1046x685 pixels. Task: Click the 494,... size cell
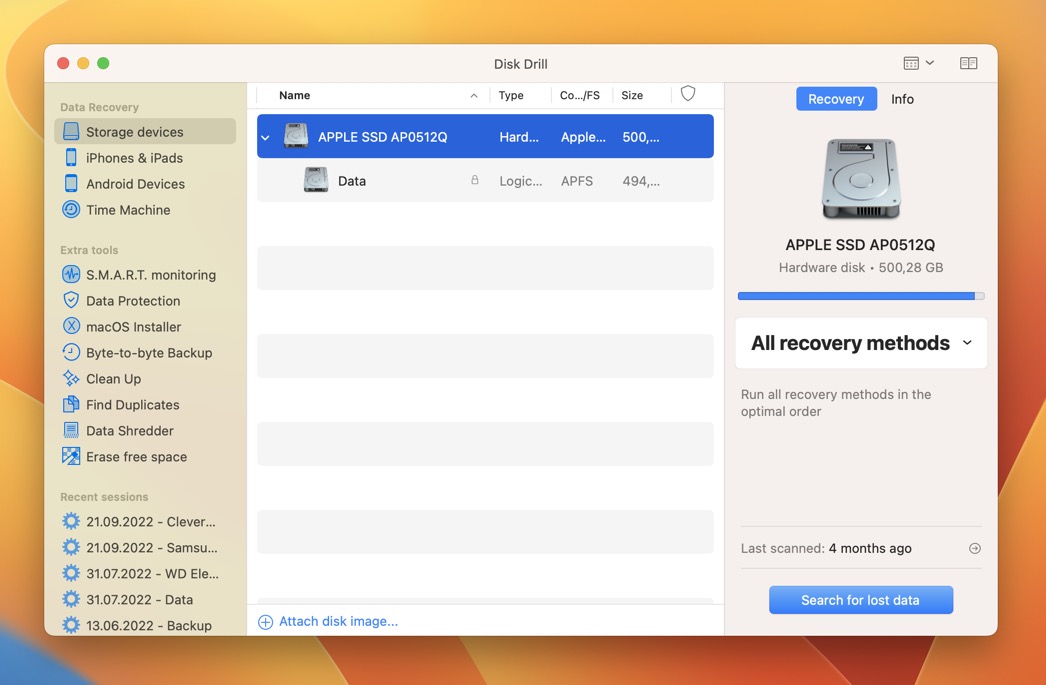click(x=641, y=181)
